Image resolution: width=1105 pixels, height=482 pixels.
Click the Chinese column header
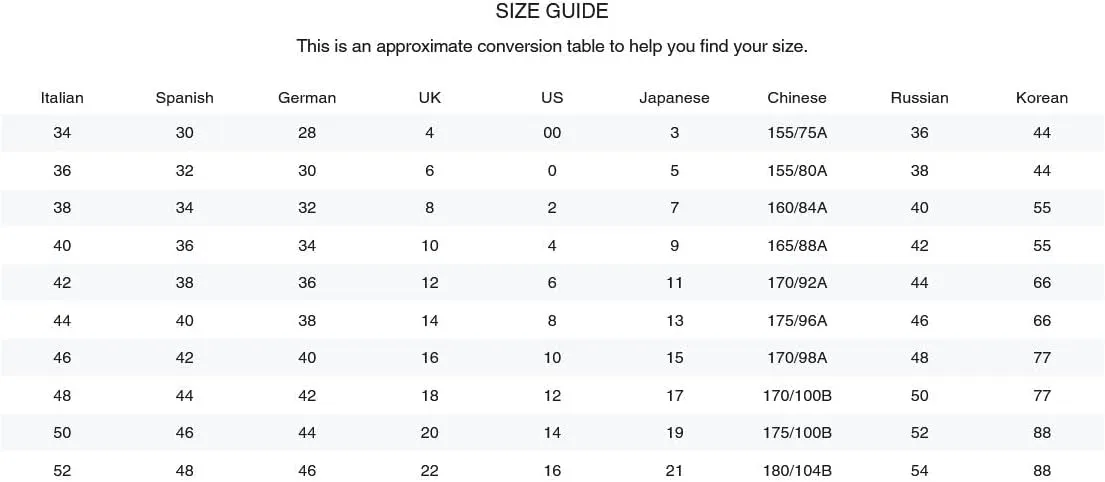pos(797,98)
